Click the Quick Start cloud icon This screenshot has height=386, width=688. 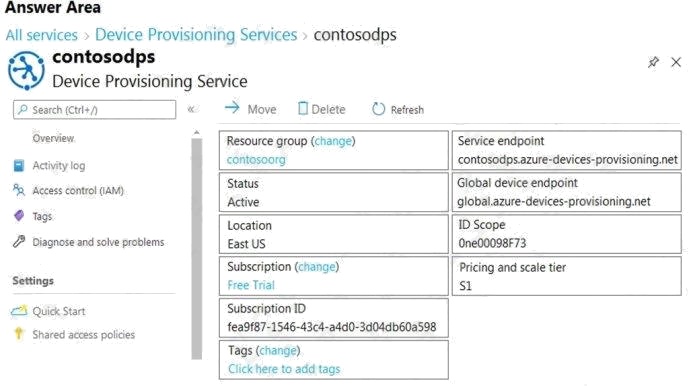pyautogui.click(x=19, y=311)
